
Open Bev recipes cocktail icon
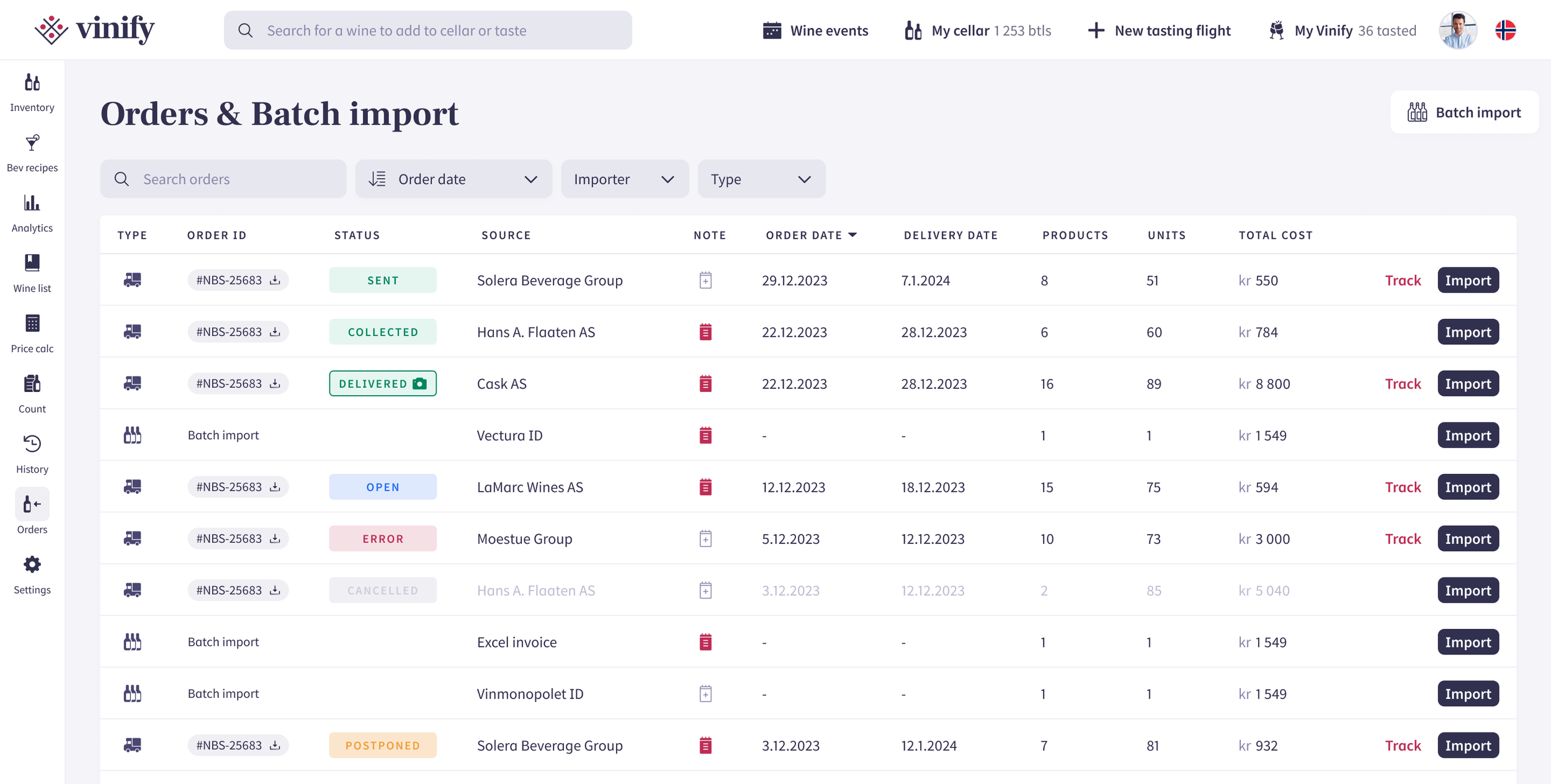[x=32, y=143]
